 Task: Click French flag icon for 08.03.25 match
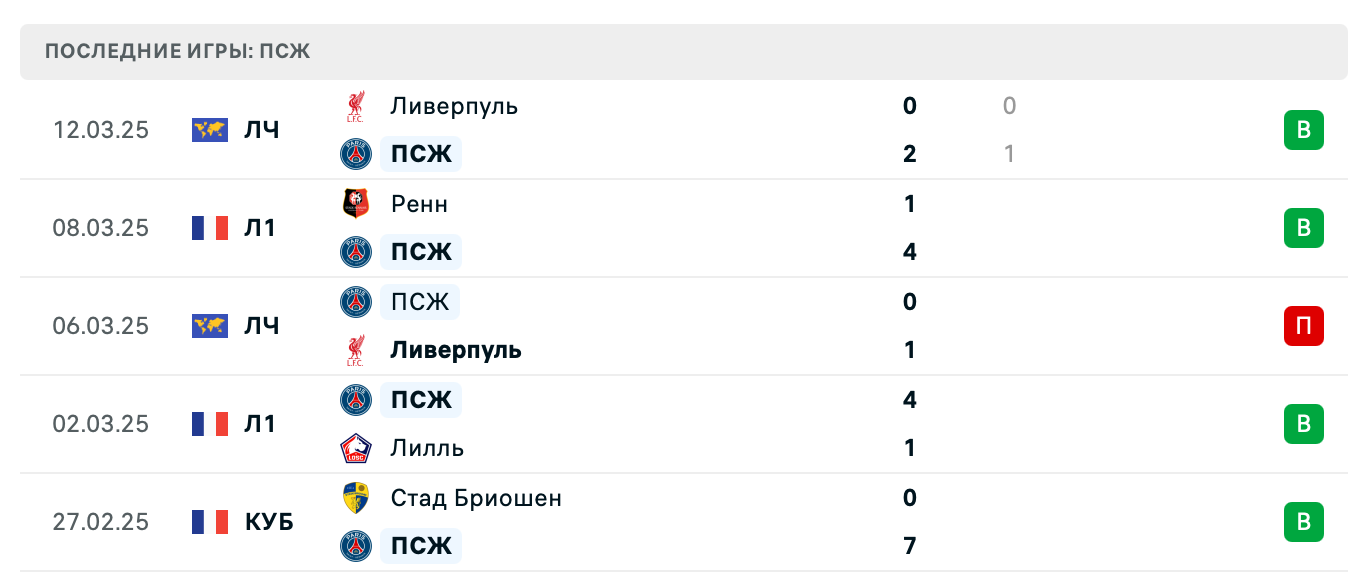(x=210, y=228)
